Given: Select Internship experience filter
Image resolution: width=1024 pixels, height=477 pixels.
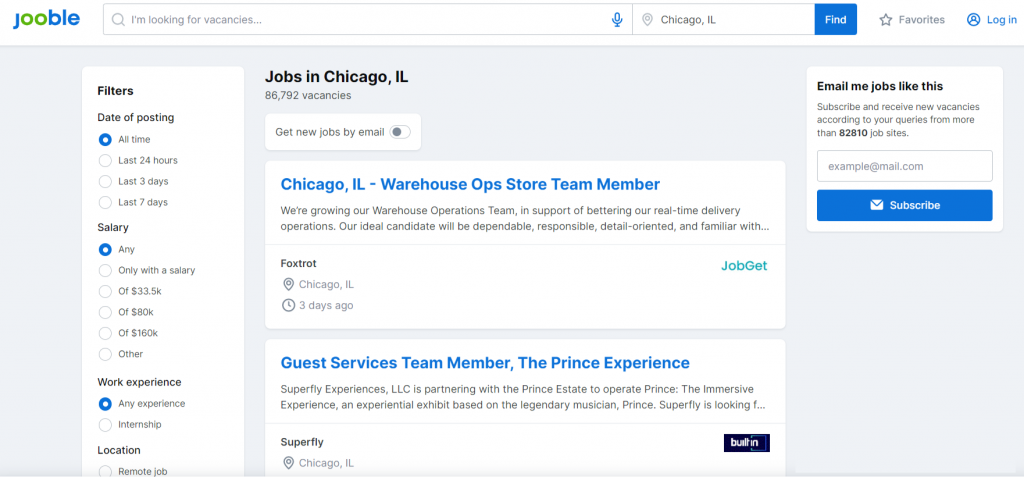Looking at the screenshot, I should (x=105, y=424).
